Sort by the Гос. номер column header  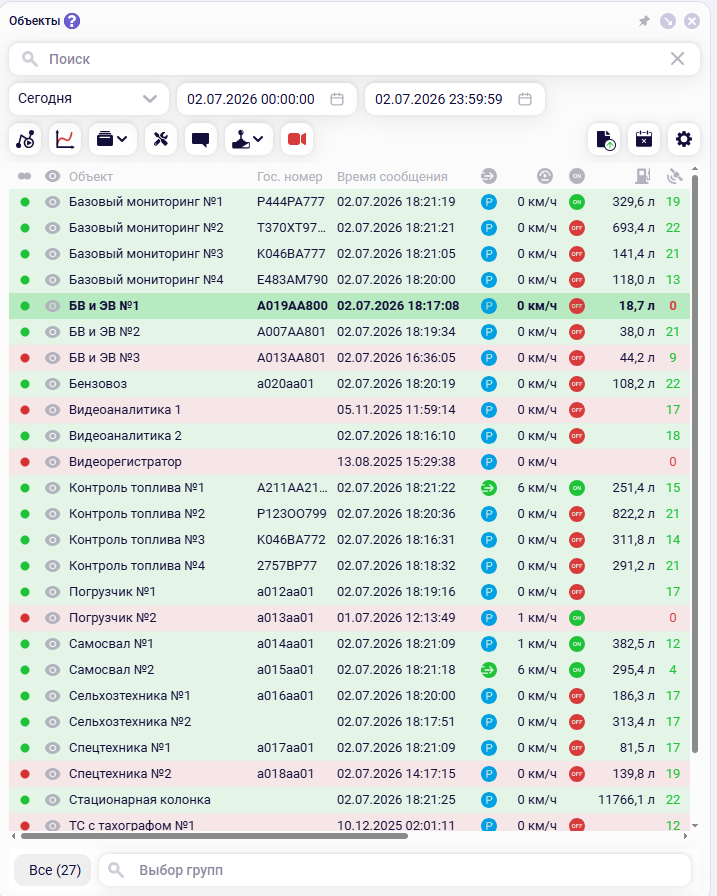click(x=290, y=177)
